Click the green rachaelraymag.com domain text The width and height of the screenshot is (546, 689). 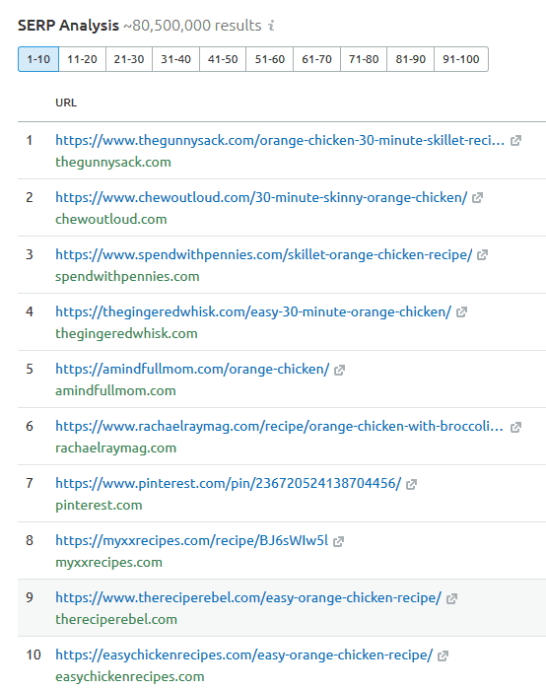point(116,448)
